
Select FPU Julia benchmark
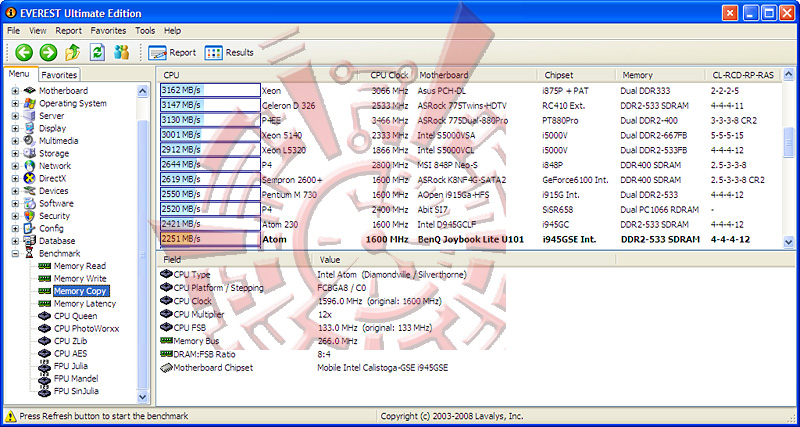coord(70,366)
